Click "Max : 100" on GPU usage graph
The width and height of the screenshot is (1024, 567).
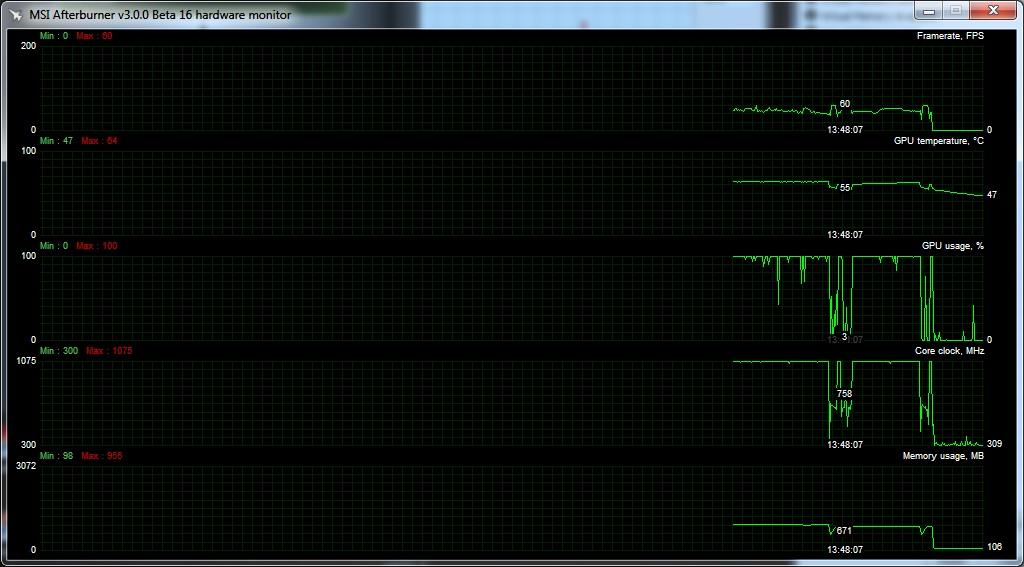[97, 246]
